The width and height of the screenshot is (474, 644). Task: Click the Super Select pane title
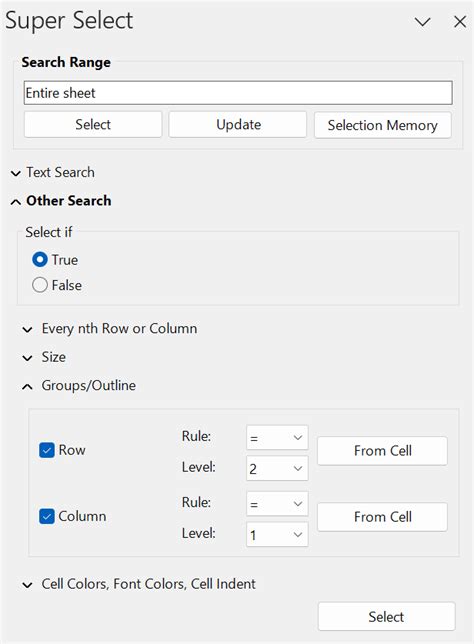point(69,21)
